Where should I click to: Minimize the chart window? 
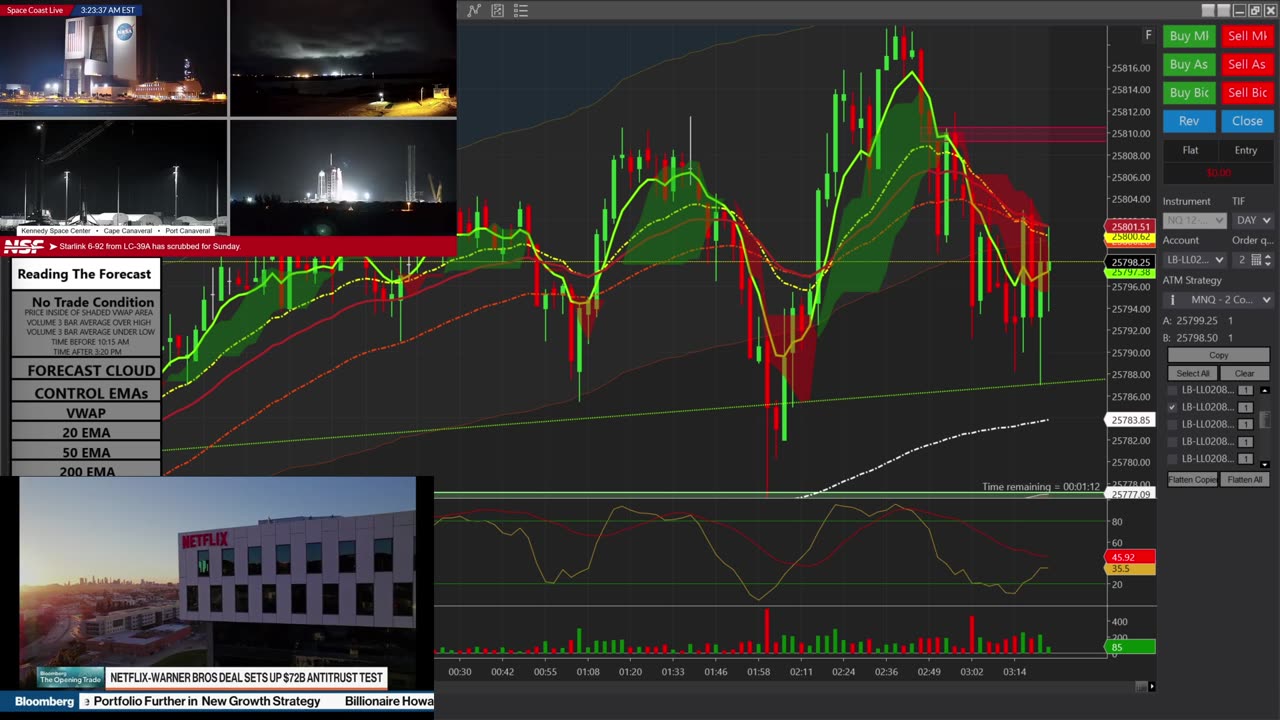[x=1239, y=11]
